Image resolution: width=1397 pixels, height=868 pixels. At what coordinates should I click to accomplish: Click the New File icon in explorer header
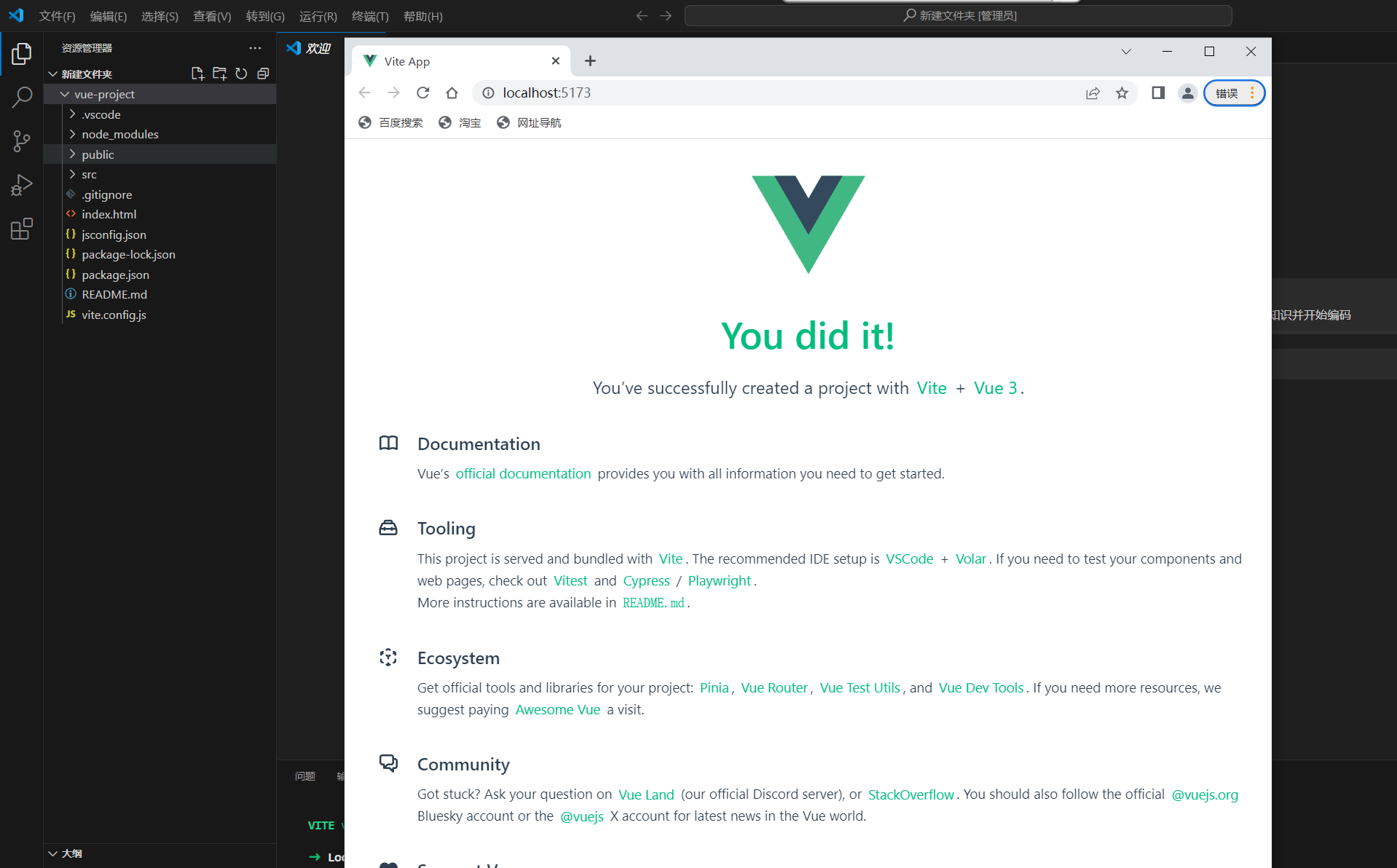(197, 74)
